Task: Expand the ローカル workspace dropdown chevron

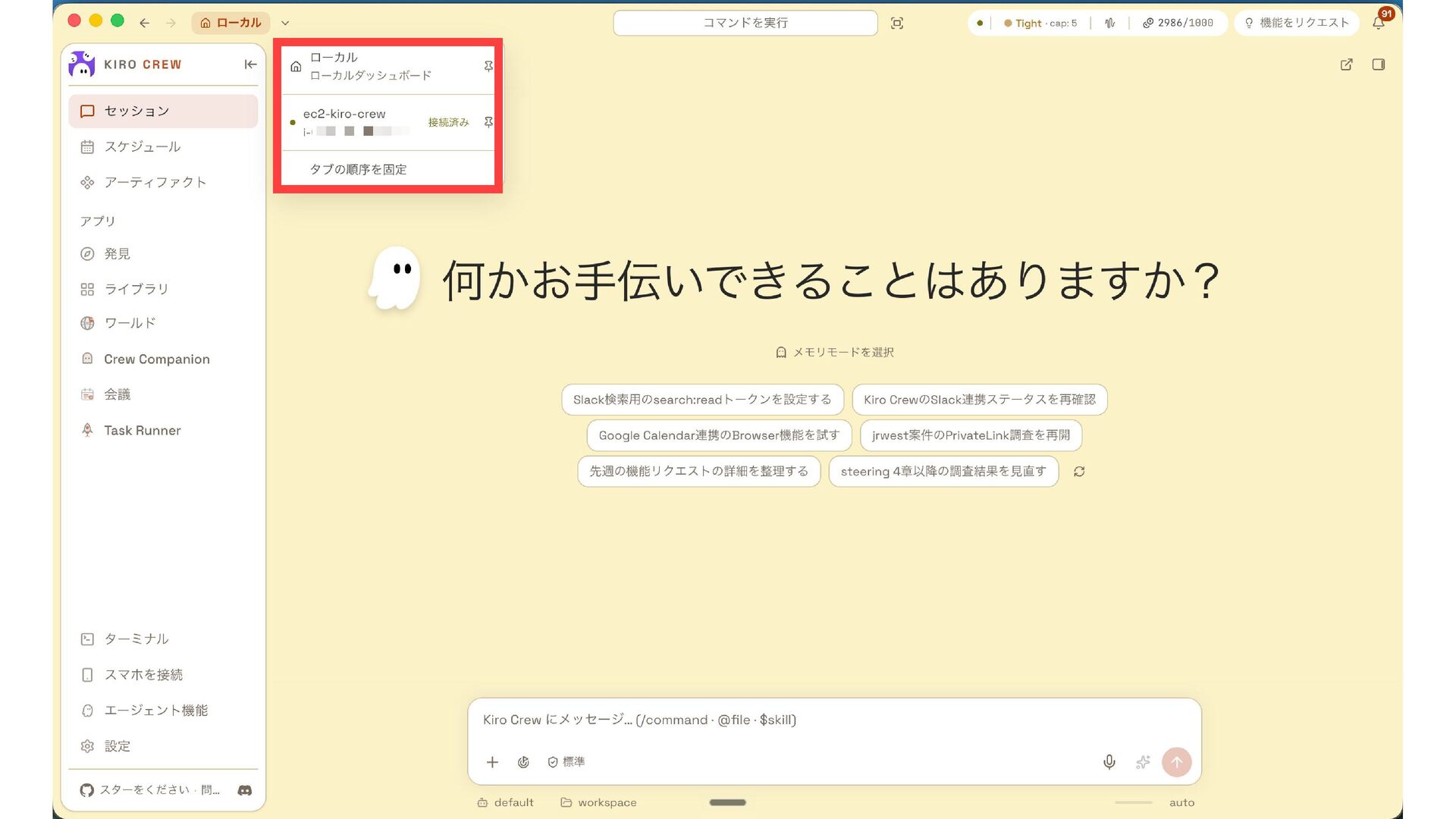Action: coord(285,23)
